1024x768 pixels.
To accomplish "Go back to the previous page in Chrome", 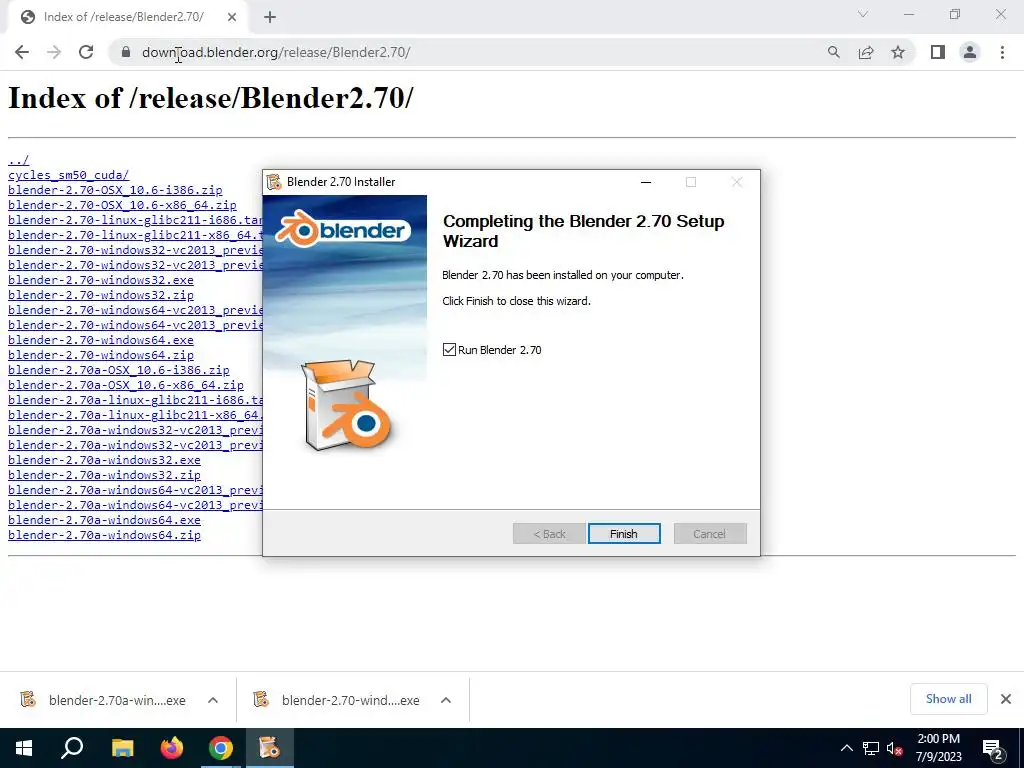I will [x=22, y=52].
